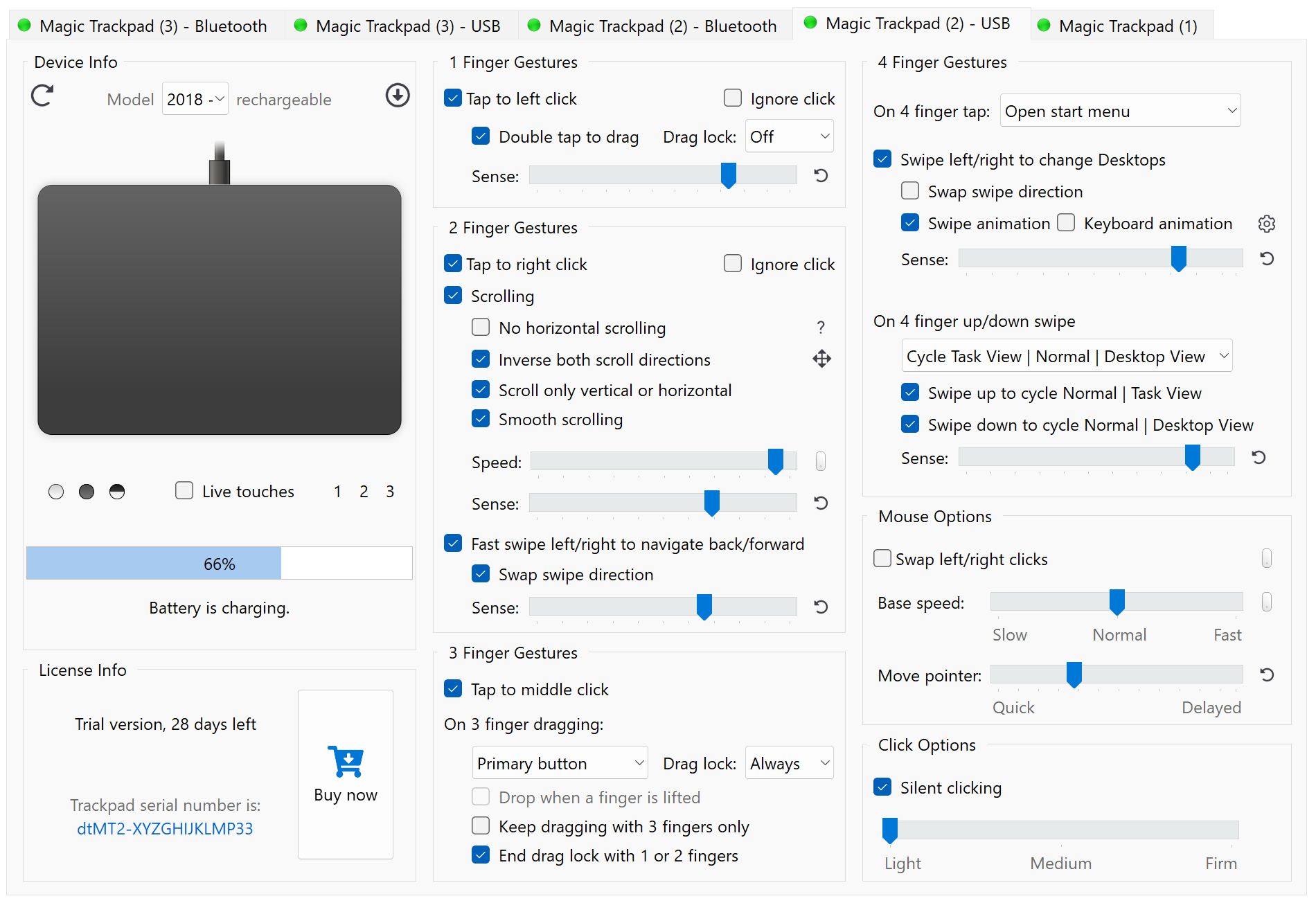Viewport: 1316px width, 903px height.
Task: Click the battery charge bar showing 66%
Action: coord(218,563)
